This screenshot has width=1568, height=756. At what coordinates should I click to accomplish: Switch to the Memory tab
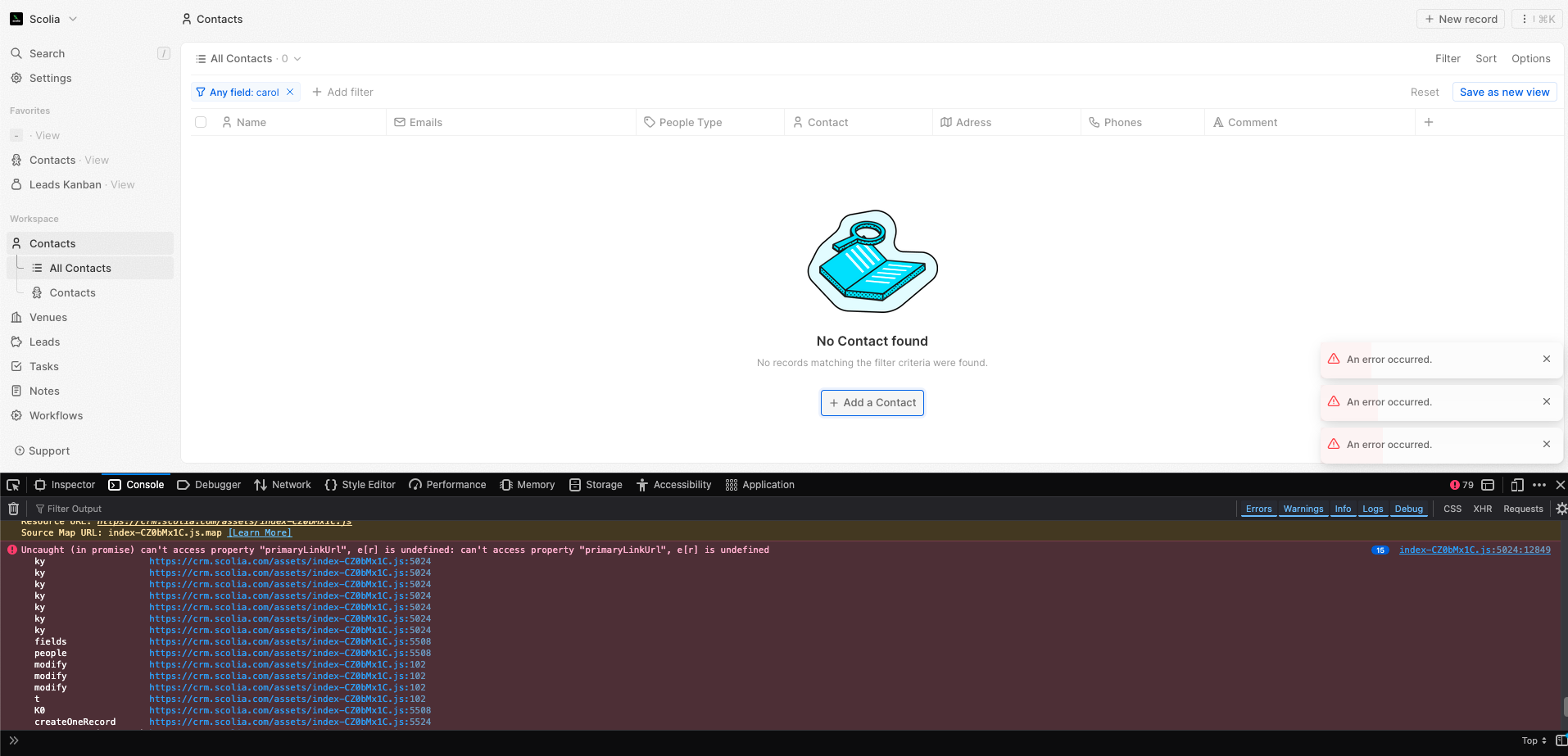pyautogui.click(x=528, y=485)
